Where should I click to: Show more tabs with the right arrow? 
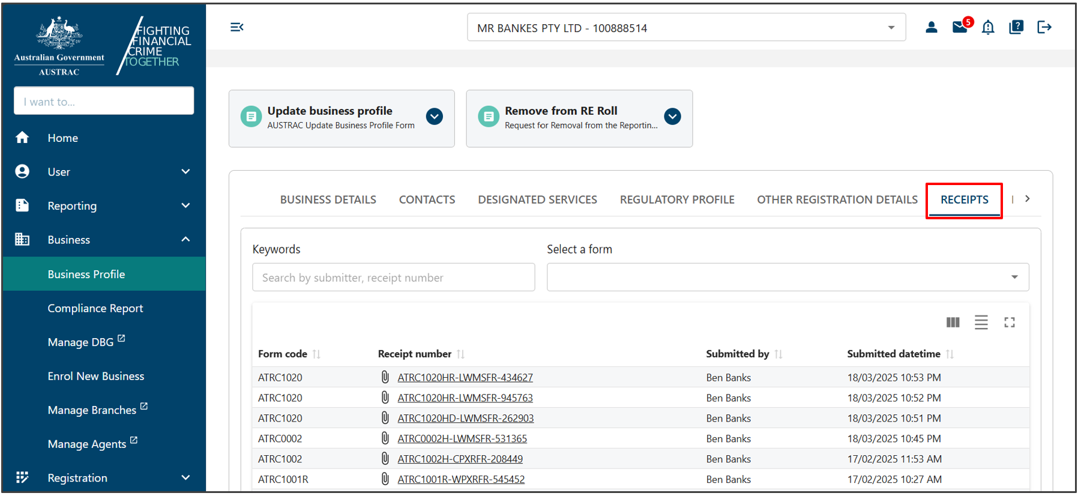tap(1027, 198)
